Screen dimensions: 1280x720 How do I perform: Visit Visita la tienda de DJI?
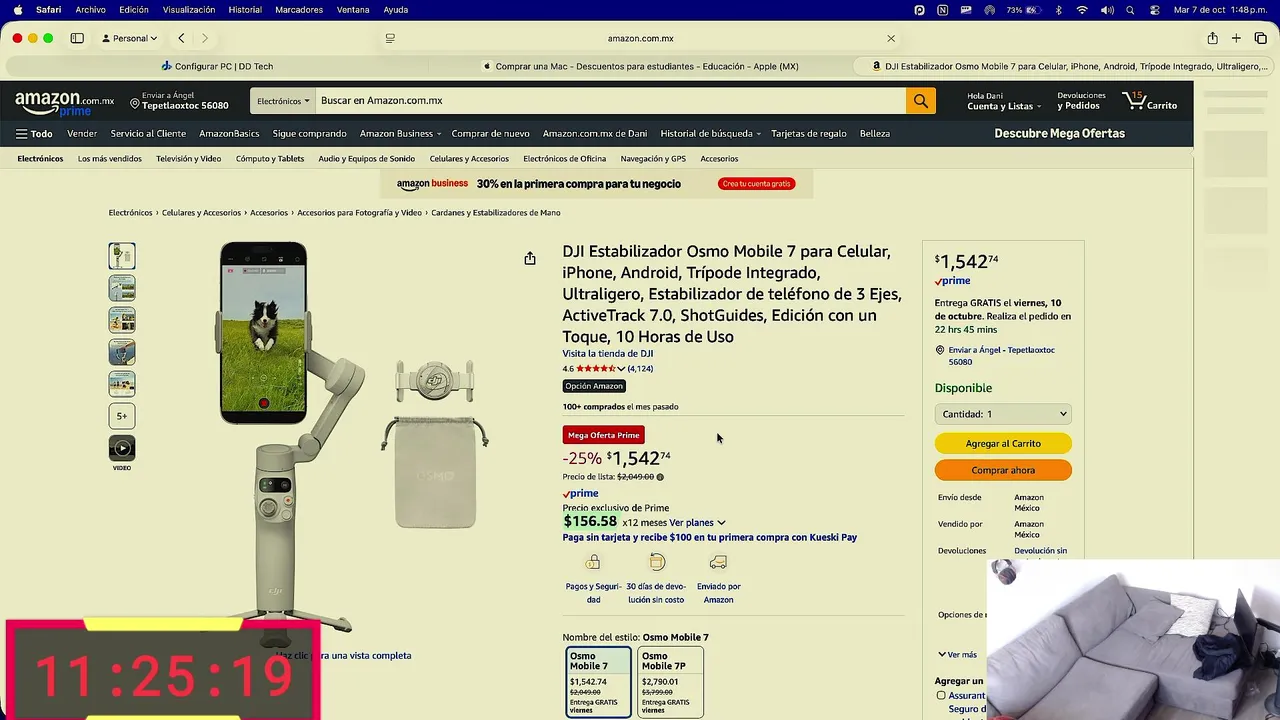click(x=608, y=354)
